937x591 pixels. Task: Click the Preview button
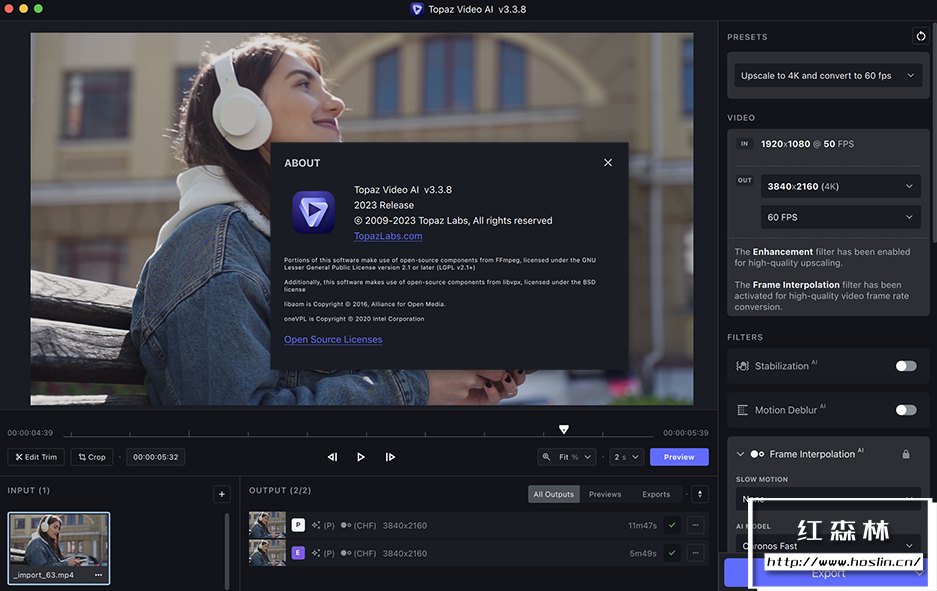coord(679,457)
